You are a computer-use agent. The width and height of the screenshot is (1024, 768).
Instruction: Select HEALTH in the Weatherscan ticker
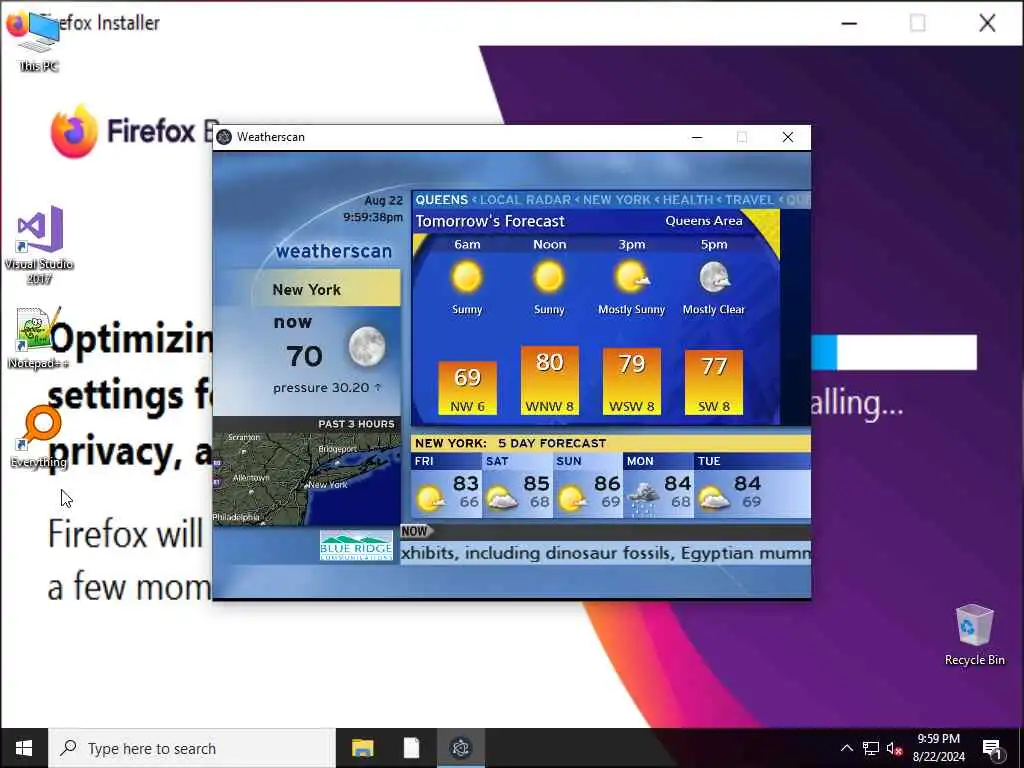[x=688, y=200]
